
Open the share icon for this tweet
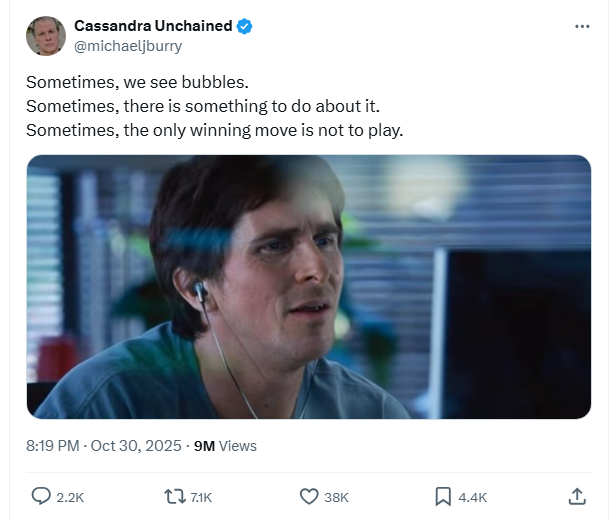click(577, 496)
